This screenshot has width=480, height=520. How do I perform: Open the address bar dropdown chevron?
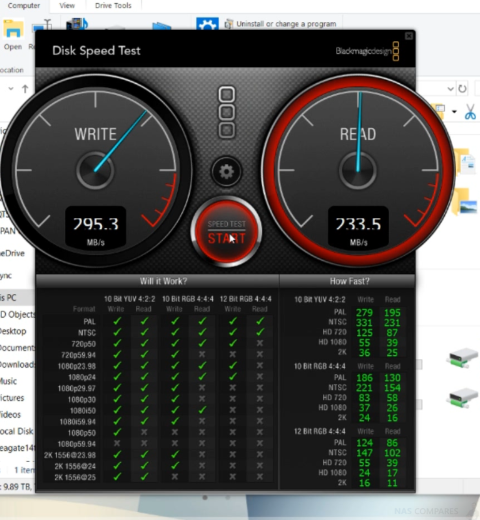click(x=450, y=89)
